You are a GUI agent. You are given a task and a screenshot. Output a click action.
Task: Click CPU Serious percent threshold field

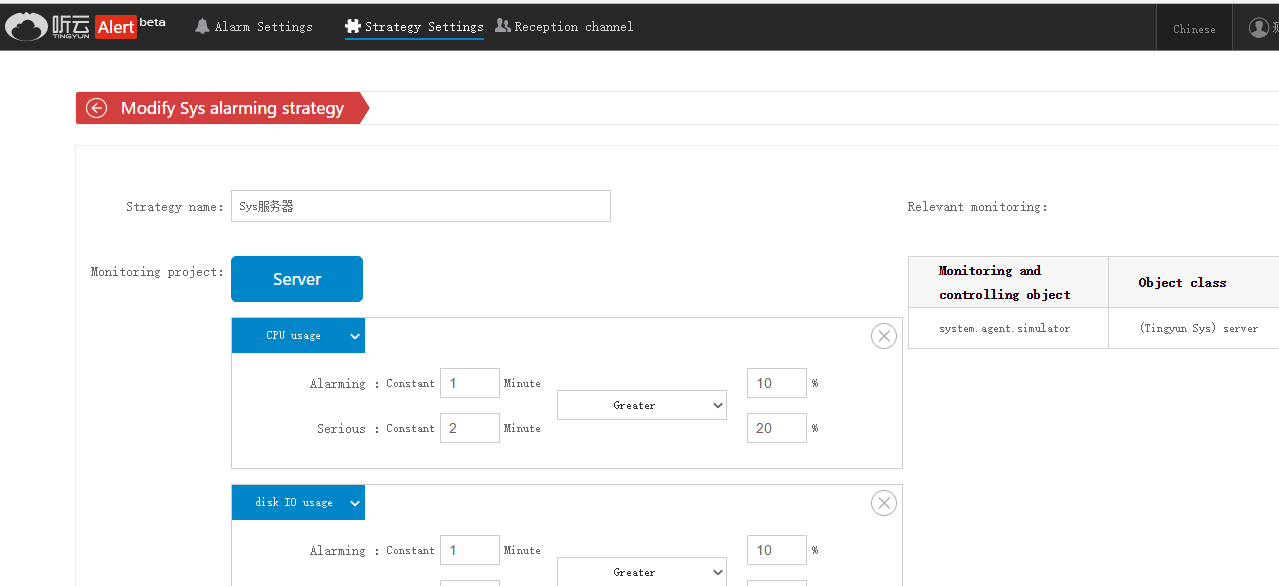[x=776, y=428]
